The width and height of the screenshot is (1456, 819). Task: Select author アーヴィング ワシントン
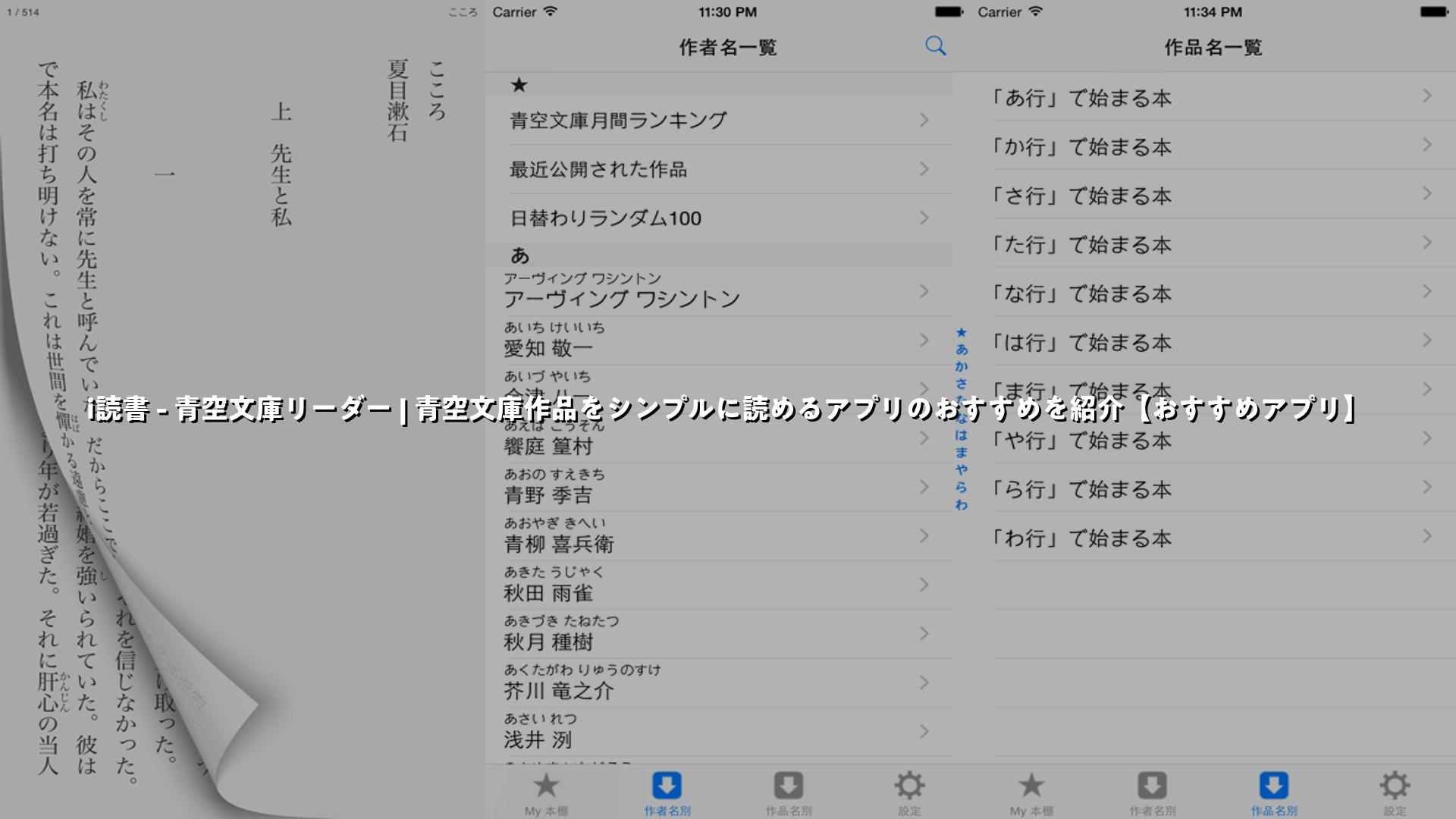(719, 291)
